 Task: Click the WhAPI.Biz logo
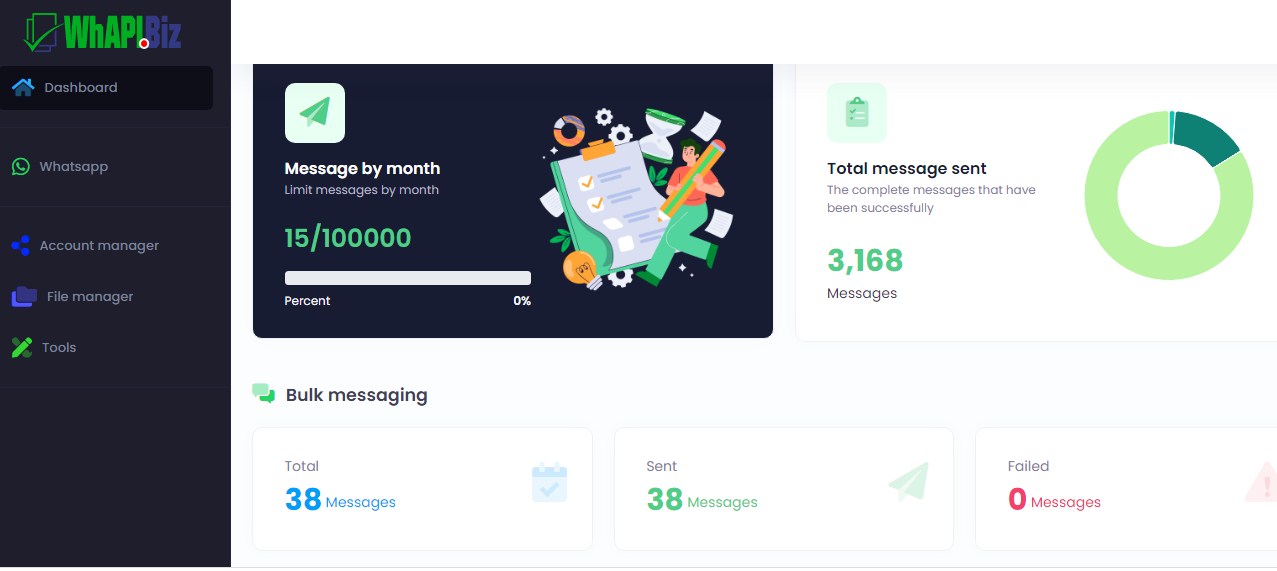coord(103,31)
